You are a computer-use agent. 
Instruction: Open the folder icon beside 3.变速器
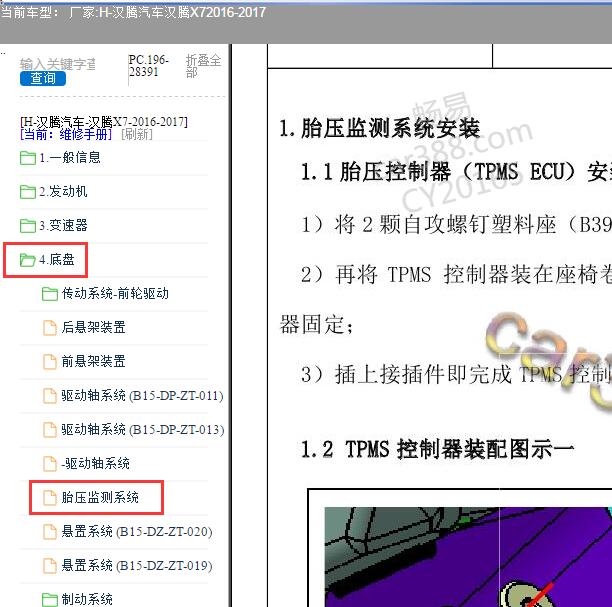[28, 226]
